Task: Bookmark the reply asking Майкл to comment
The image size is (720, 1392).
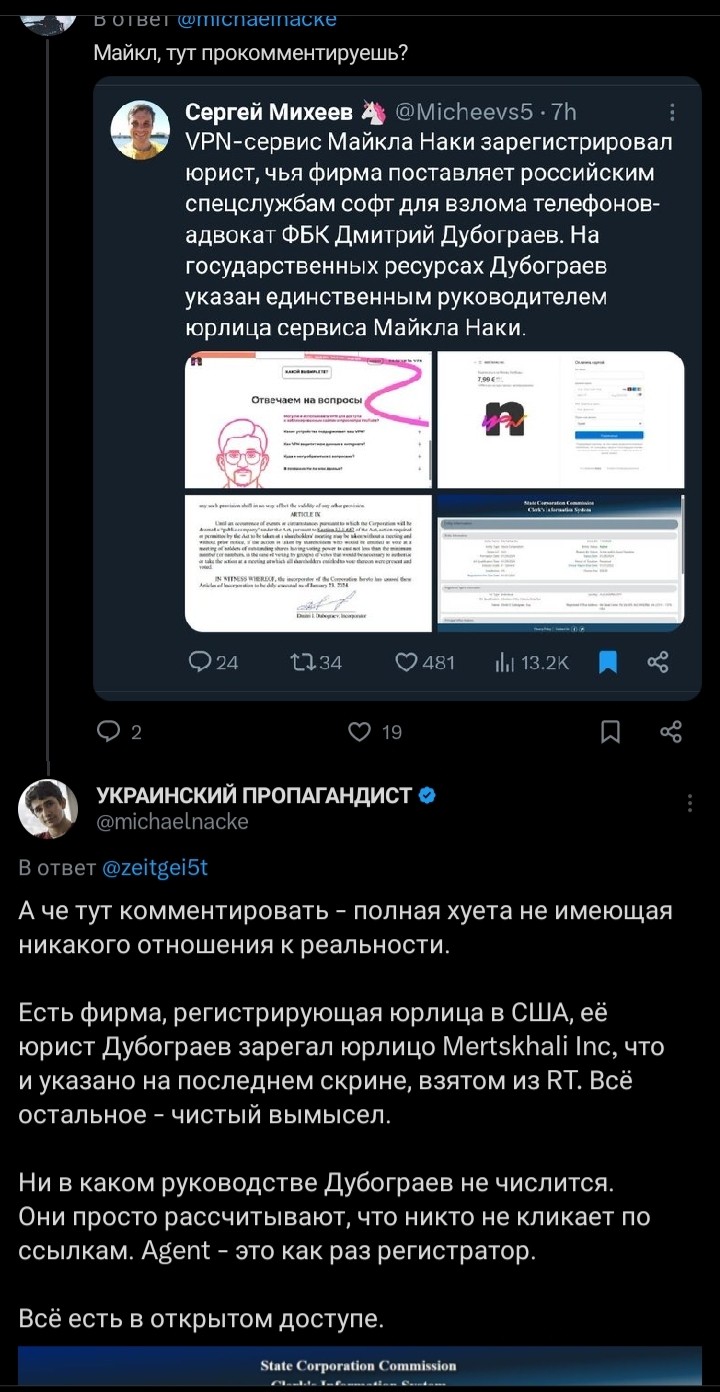Action: 610,732
